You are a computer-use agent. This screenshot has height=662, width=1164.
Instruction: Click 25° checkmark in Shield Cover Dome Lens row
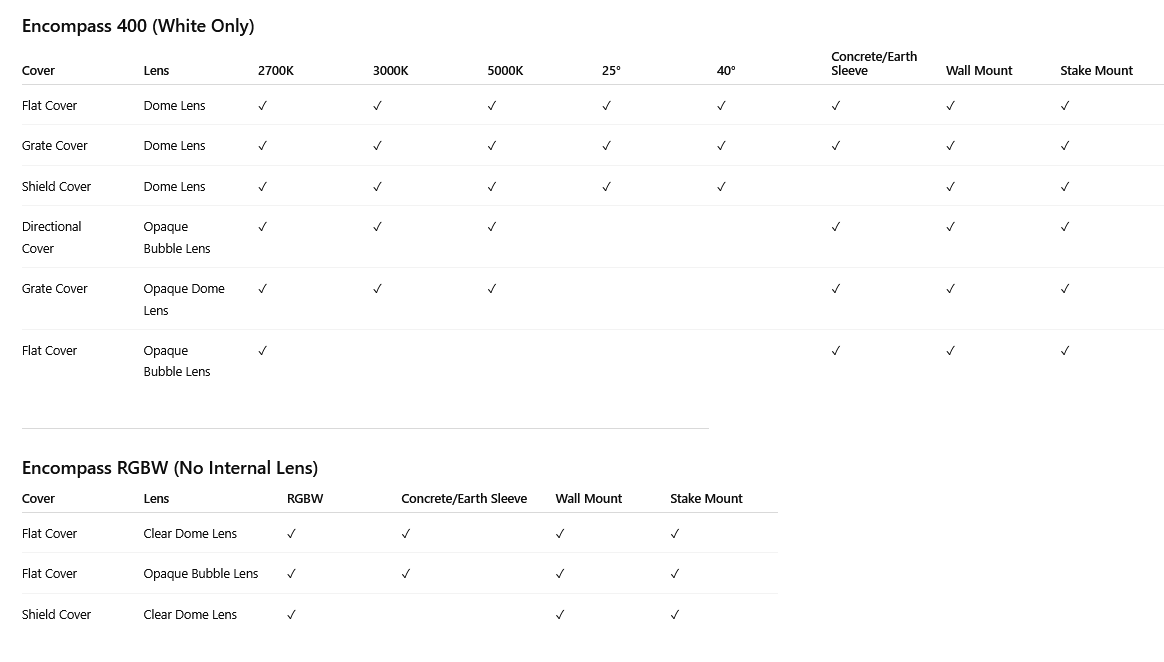click(607, 187)
